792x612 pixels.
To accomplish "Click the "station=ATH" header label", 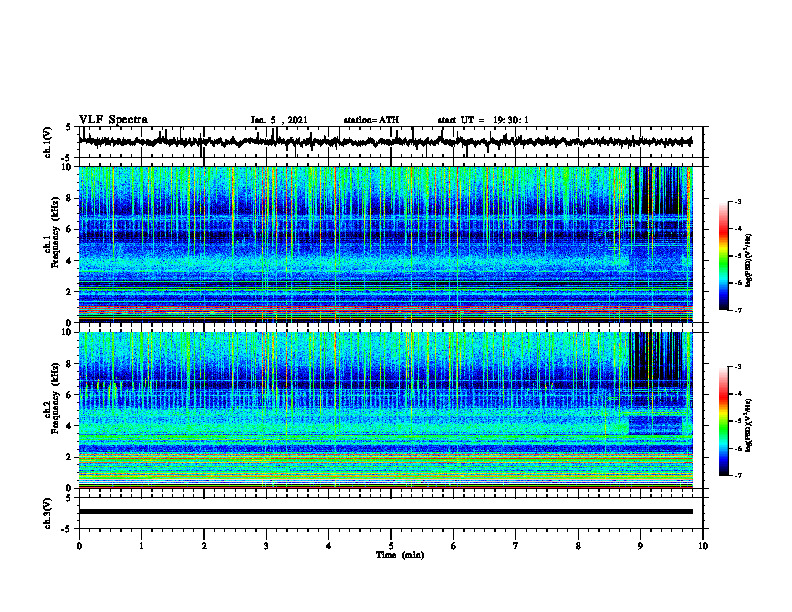I will click(x=371, y=120).
